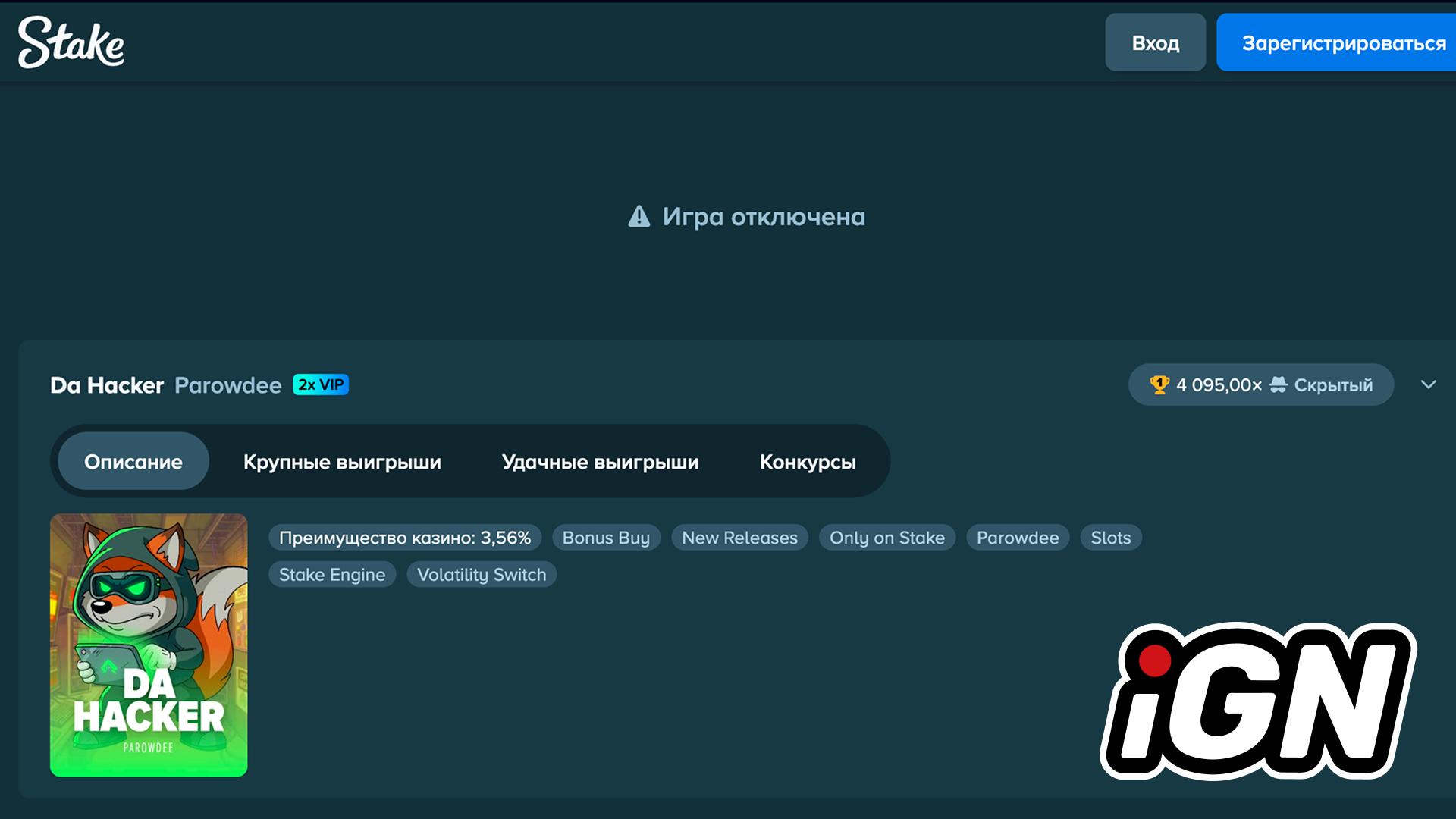Click the New Releases tag pill
This screenshot has height=819, width=1456.
click(x=739, y=538)
